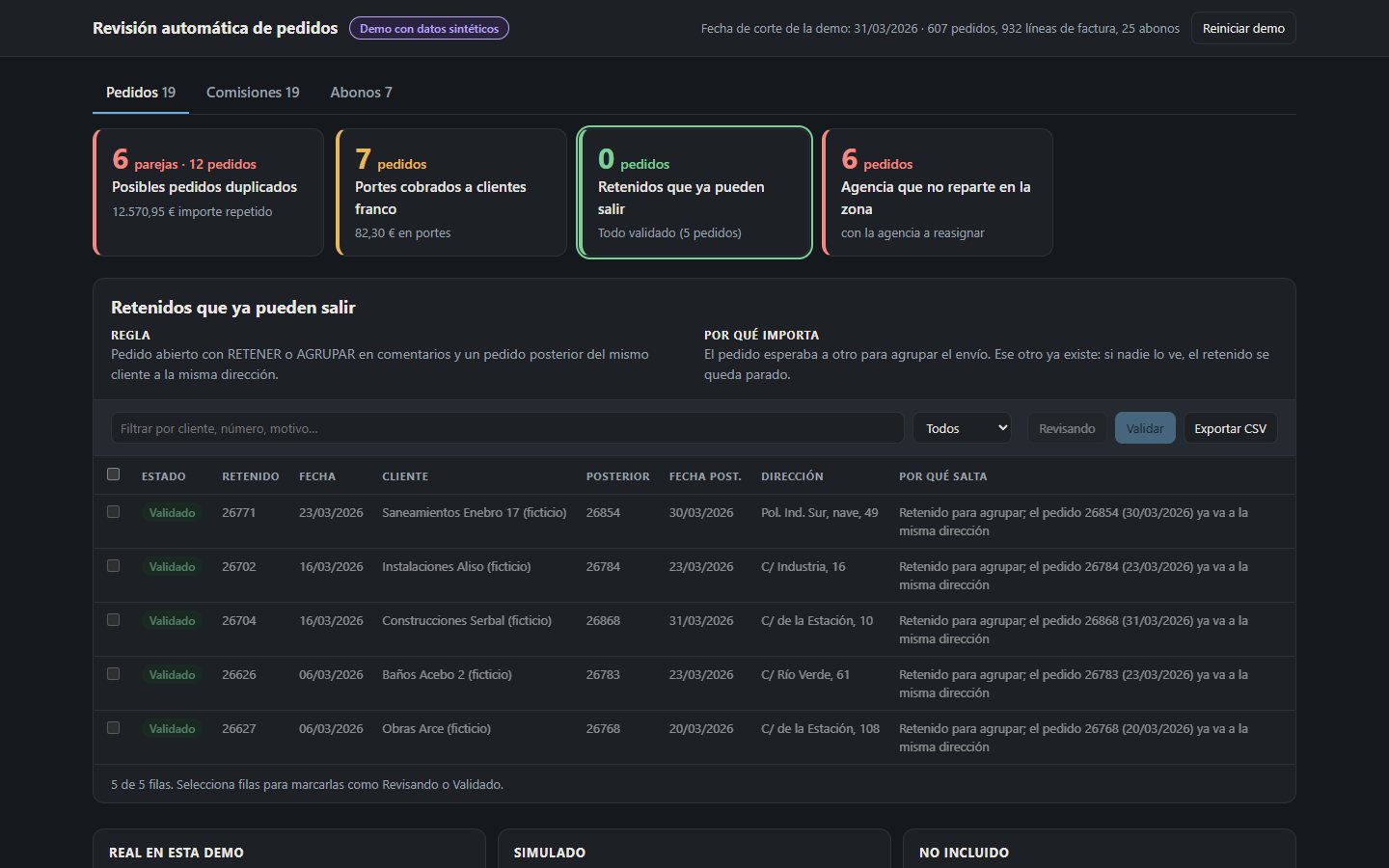Viewport: 1389px width, 868px height.
Task: Click the SIMULADO panel heading
Action: coord(550,853)
